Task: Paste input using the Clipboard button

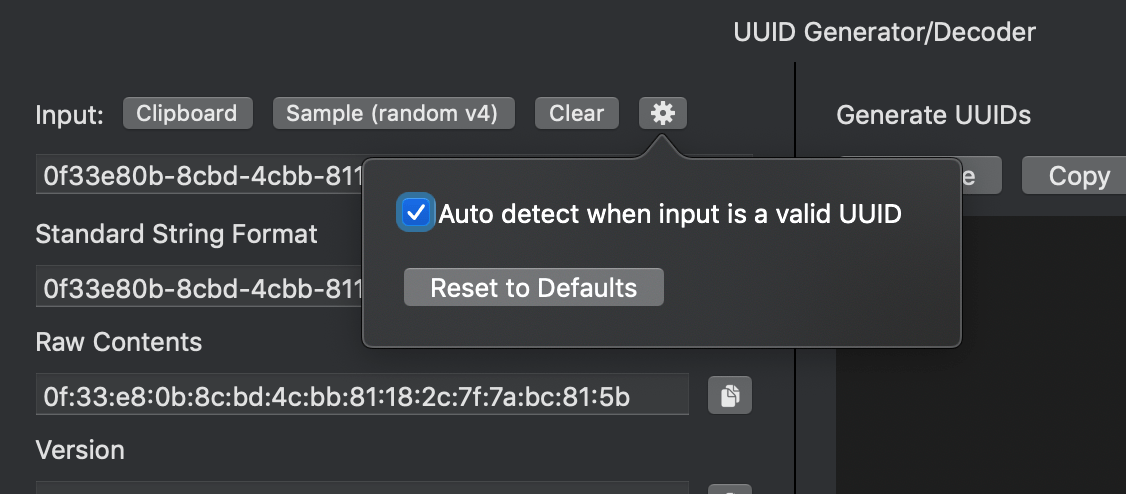Action: pyautogui.click(x=187, y=114)
